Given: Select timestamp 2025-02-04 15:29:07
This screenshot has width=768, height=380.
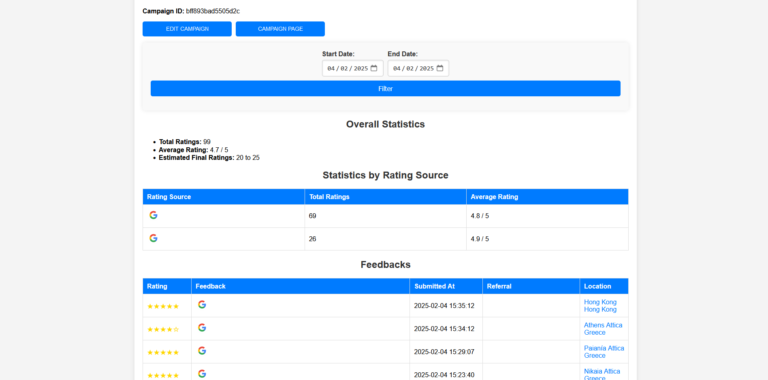Looking at the screenshot, I should 444,352.
